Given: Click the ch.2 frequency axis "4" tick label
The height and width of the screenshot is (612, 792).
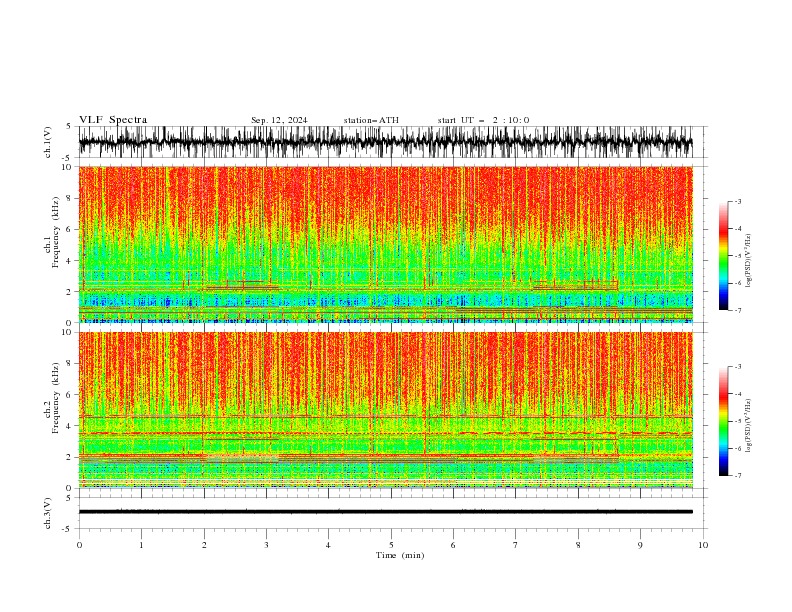Looking at the screenshot, I should click(x=69, y=426).
